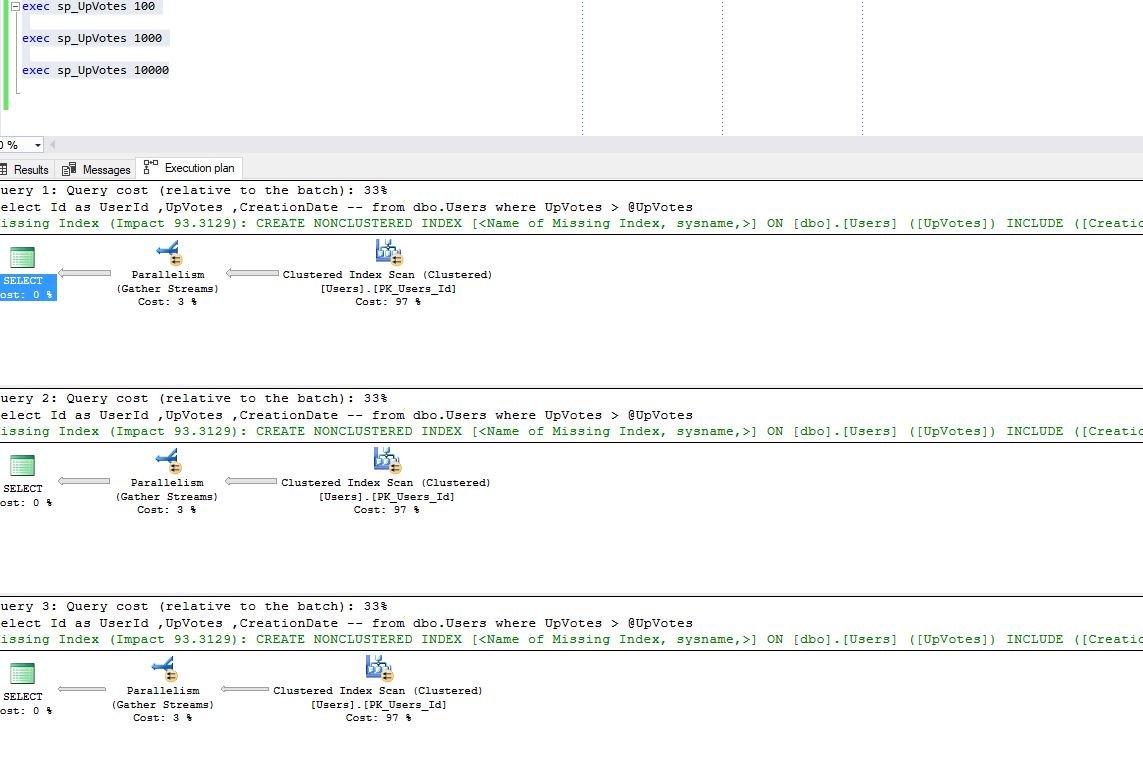Click Query 2's Clustered Index Scan icon

387,461
